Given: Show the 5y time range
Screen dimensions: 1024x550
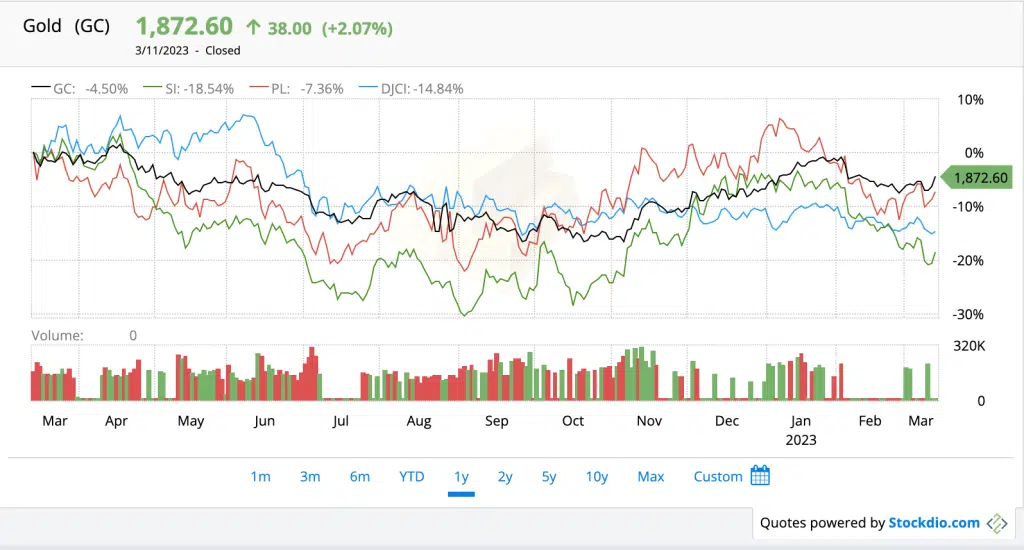Looking at the screenshot, I should coord(549,477).
